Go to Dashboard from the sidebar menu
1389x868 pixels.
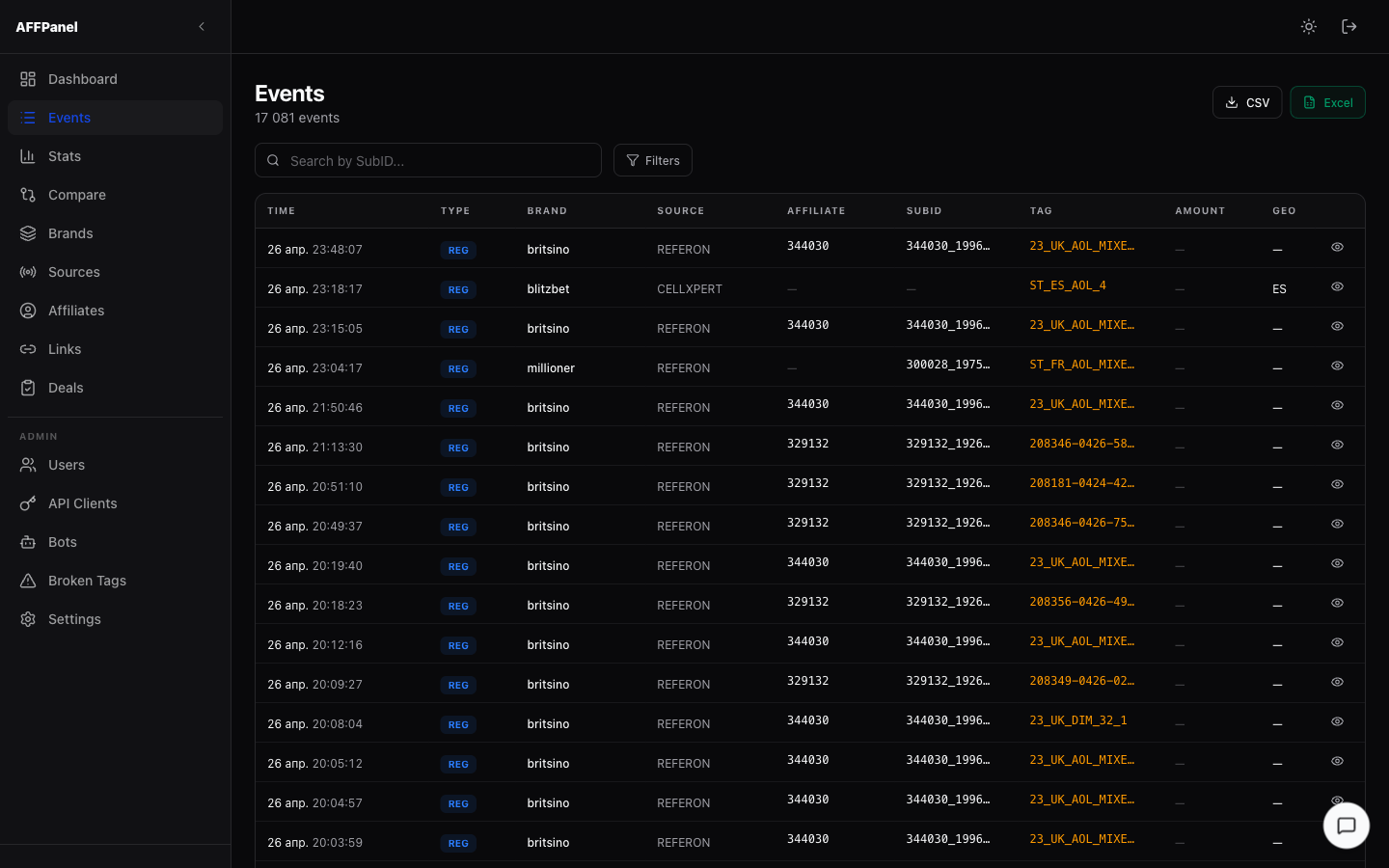click(82, 78)
